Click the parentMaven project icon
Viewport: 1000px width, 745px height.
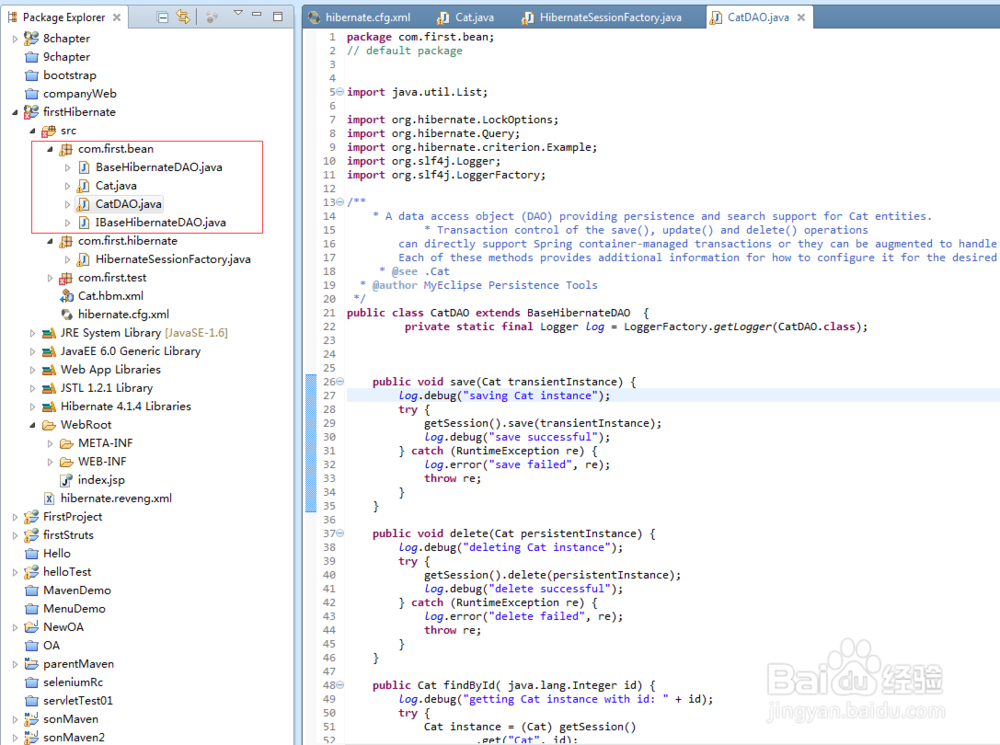31,664
